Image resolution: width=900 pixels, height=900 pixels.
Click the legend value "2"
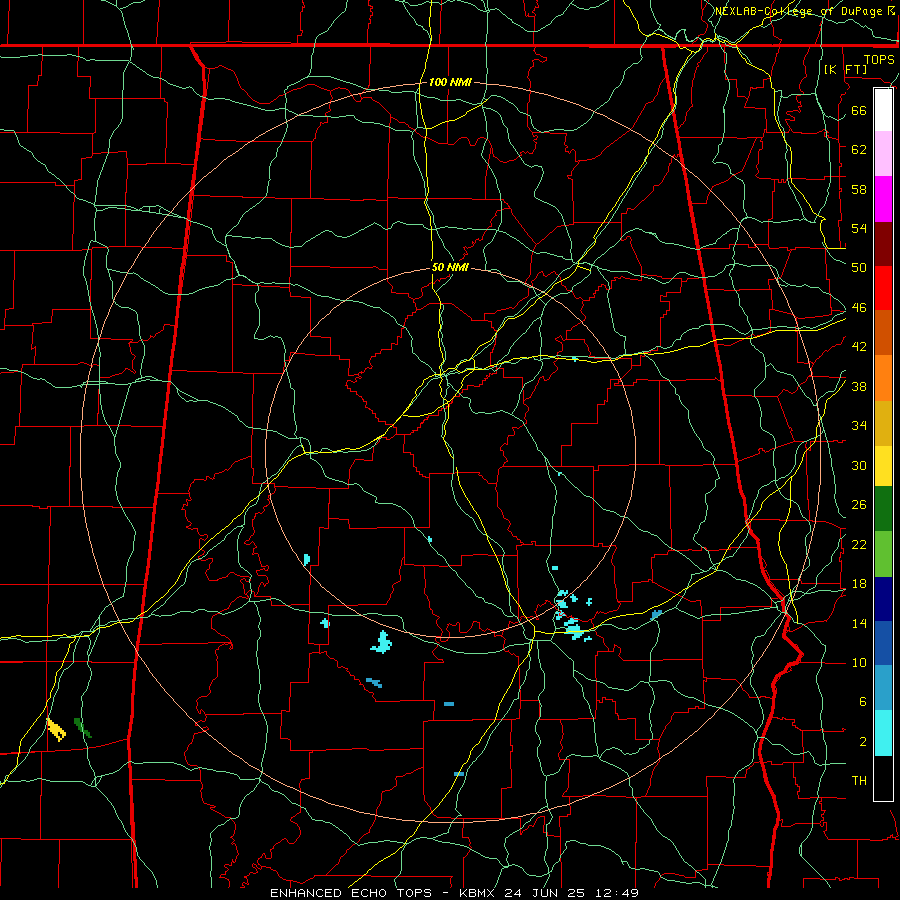tap(862, 742)
